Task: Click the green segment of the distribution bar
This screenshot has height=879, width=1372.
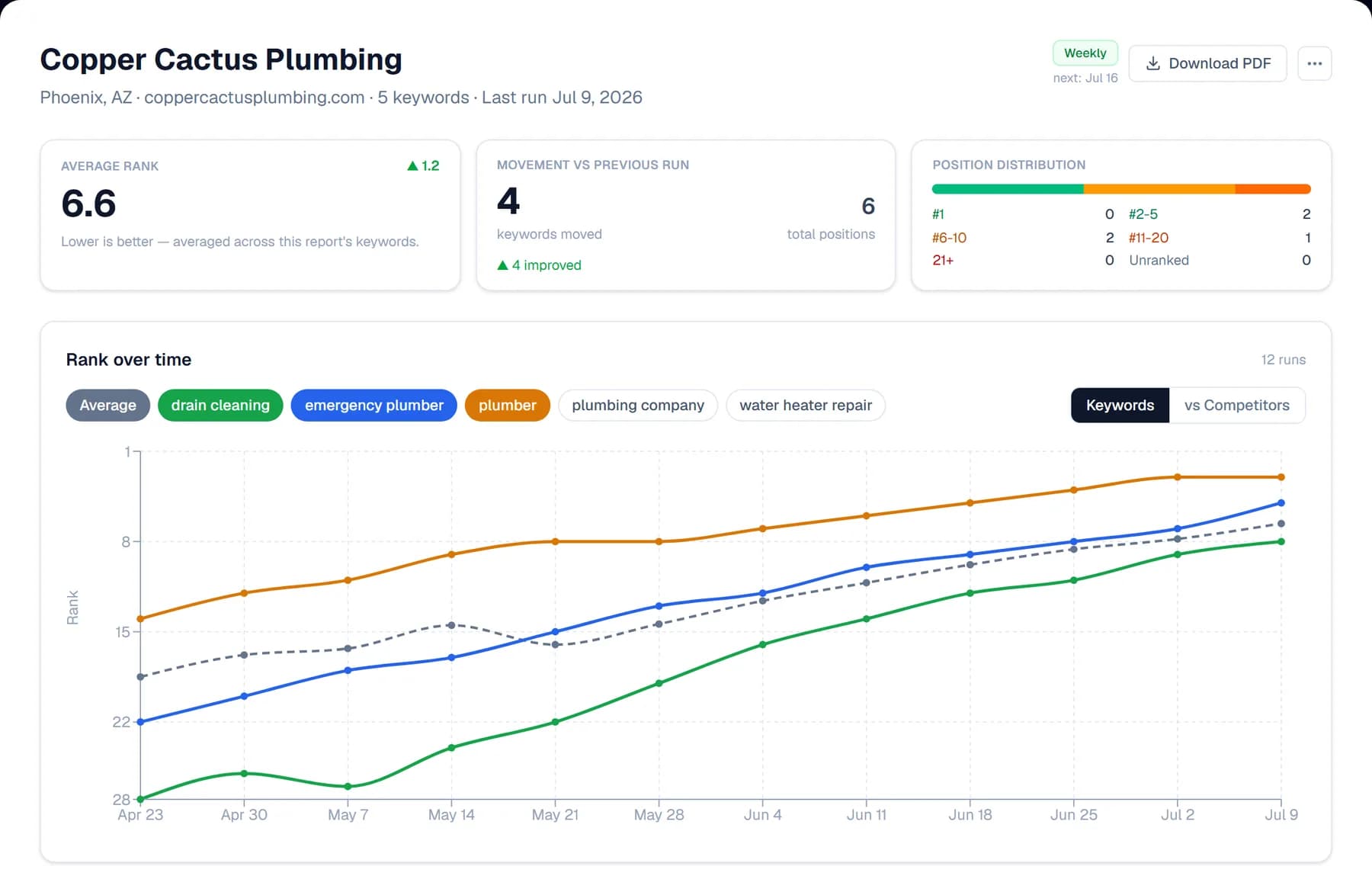Action: click(1008, 189)
